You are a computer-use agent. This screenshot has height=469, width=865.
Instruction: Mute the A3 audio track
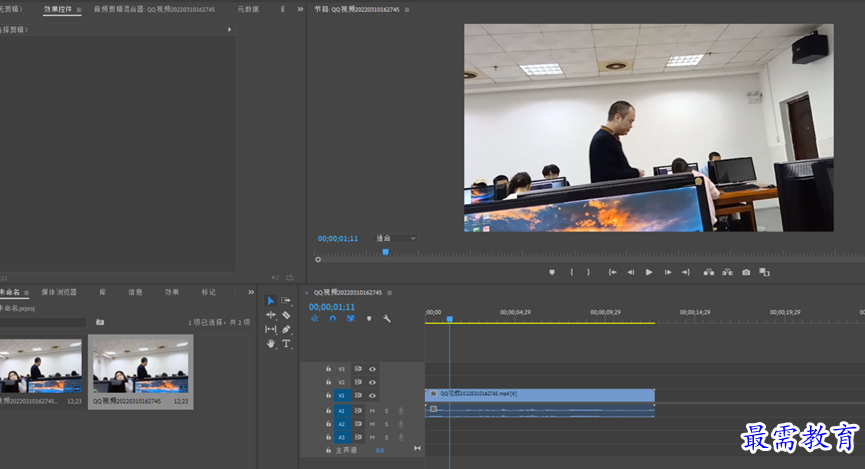click(x=372, y=438)
